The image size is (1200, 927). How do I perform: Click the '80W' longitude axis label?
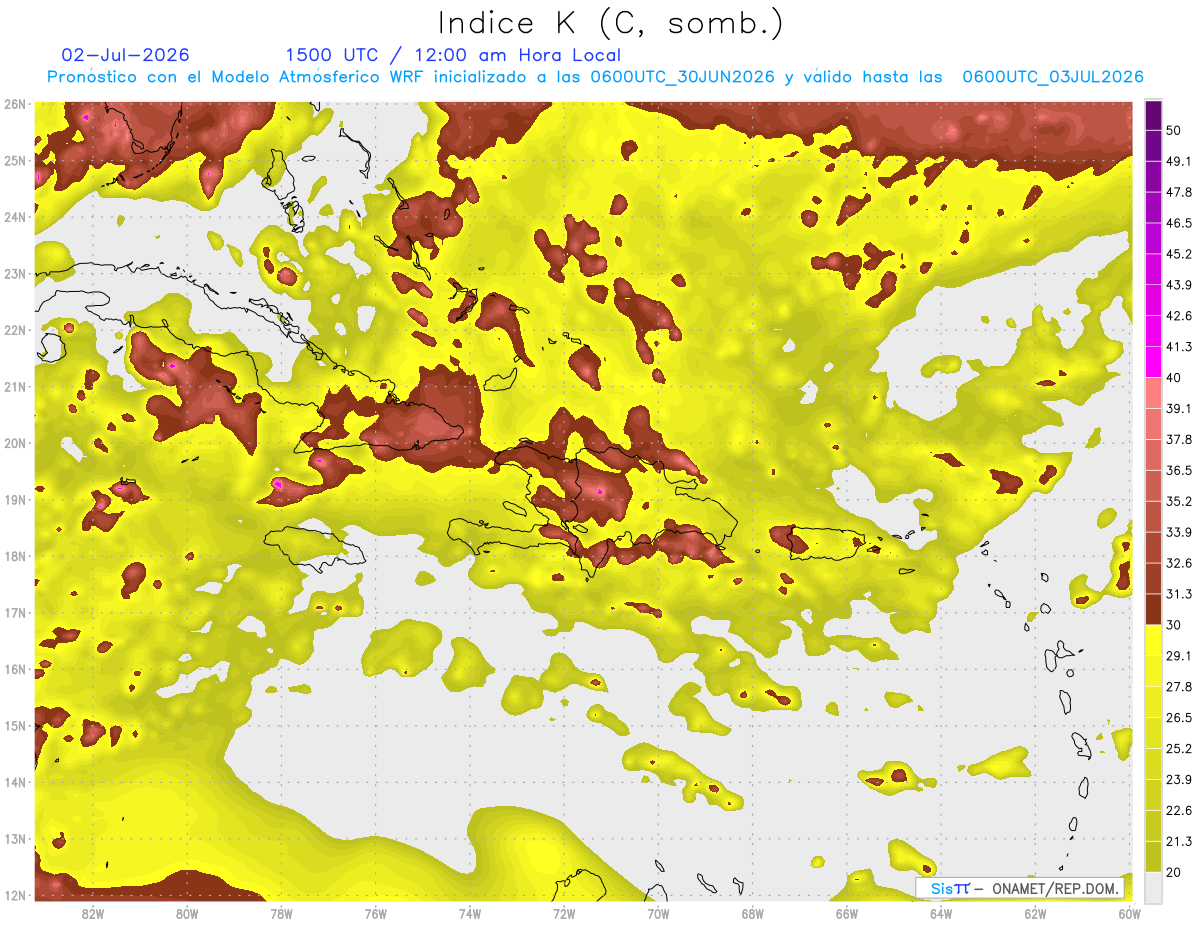point(187,913)
